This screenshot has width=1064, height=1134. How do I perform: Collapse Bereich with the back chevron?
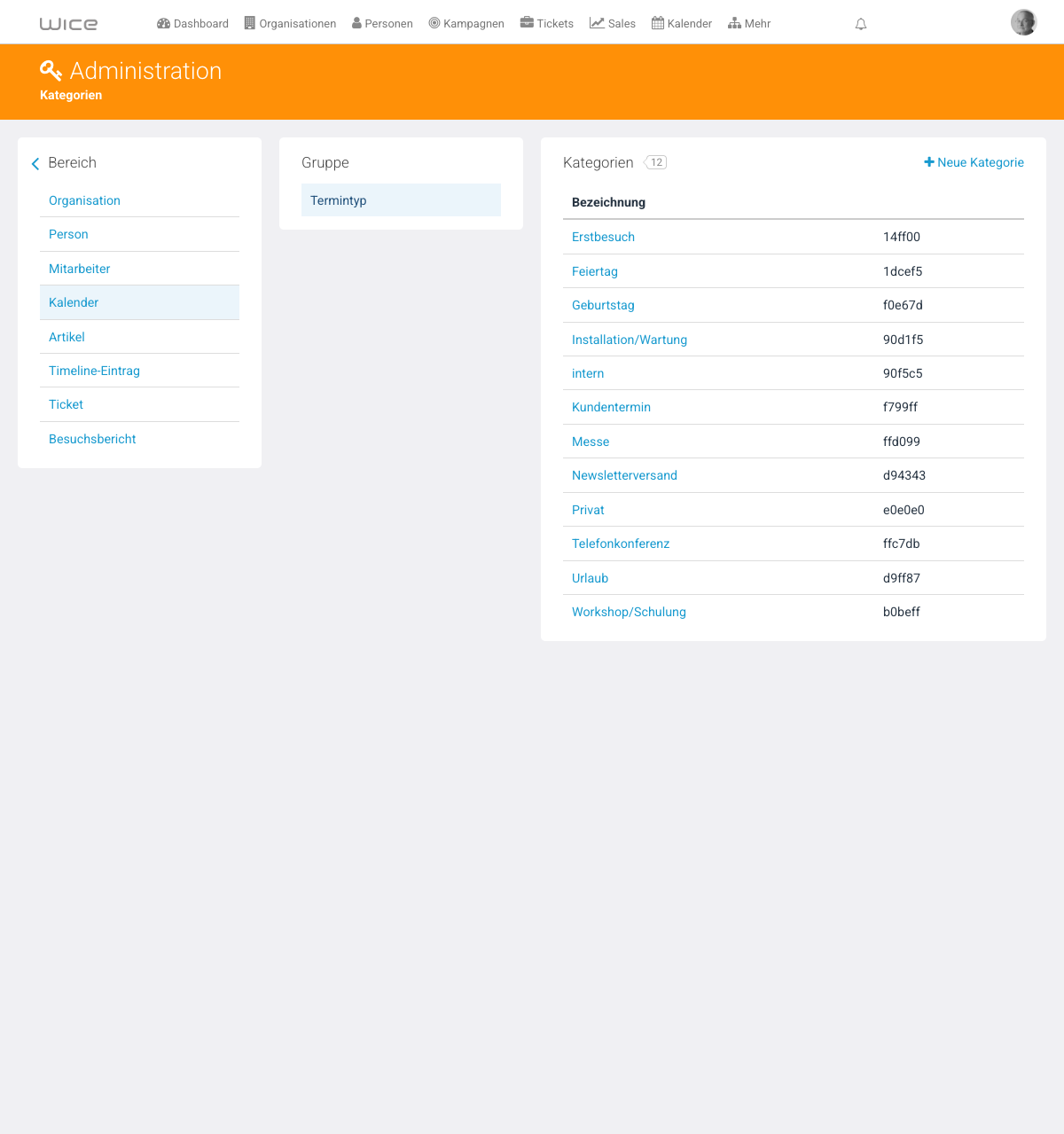[35, 163]
